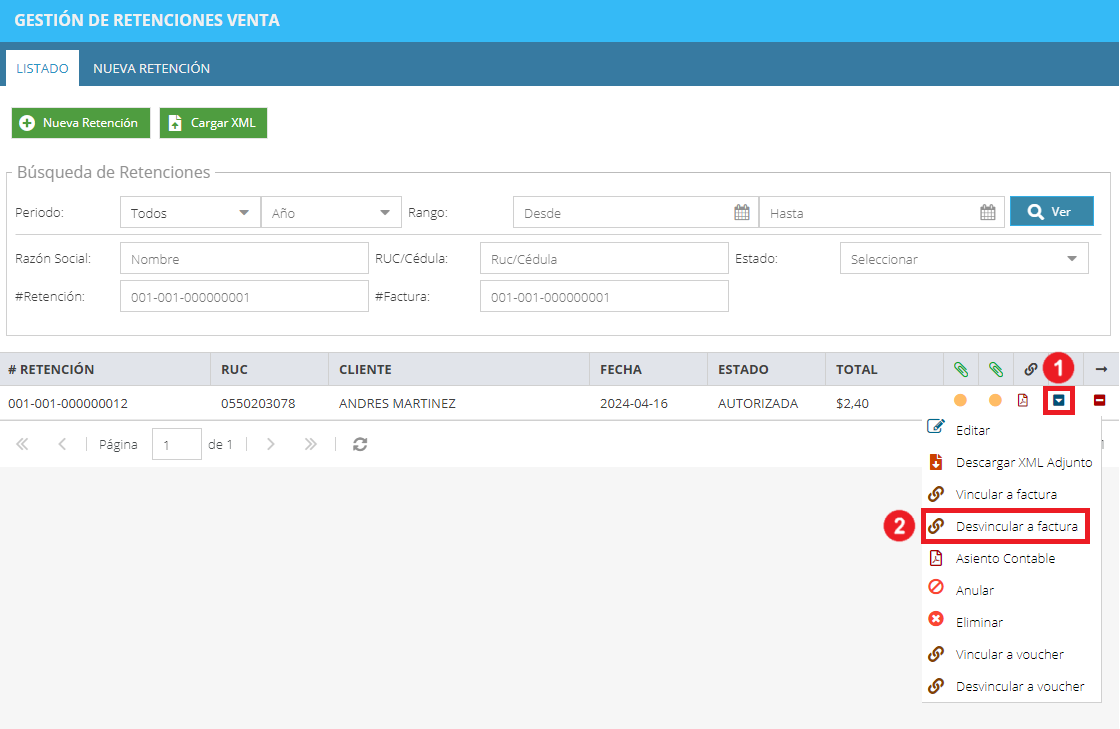The image size is (1120, 729).
Task: Expand the Año dropdown
Action: 331,213
